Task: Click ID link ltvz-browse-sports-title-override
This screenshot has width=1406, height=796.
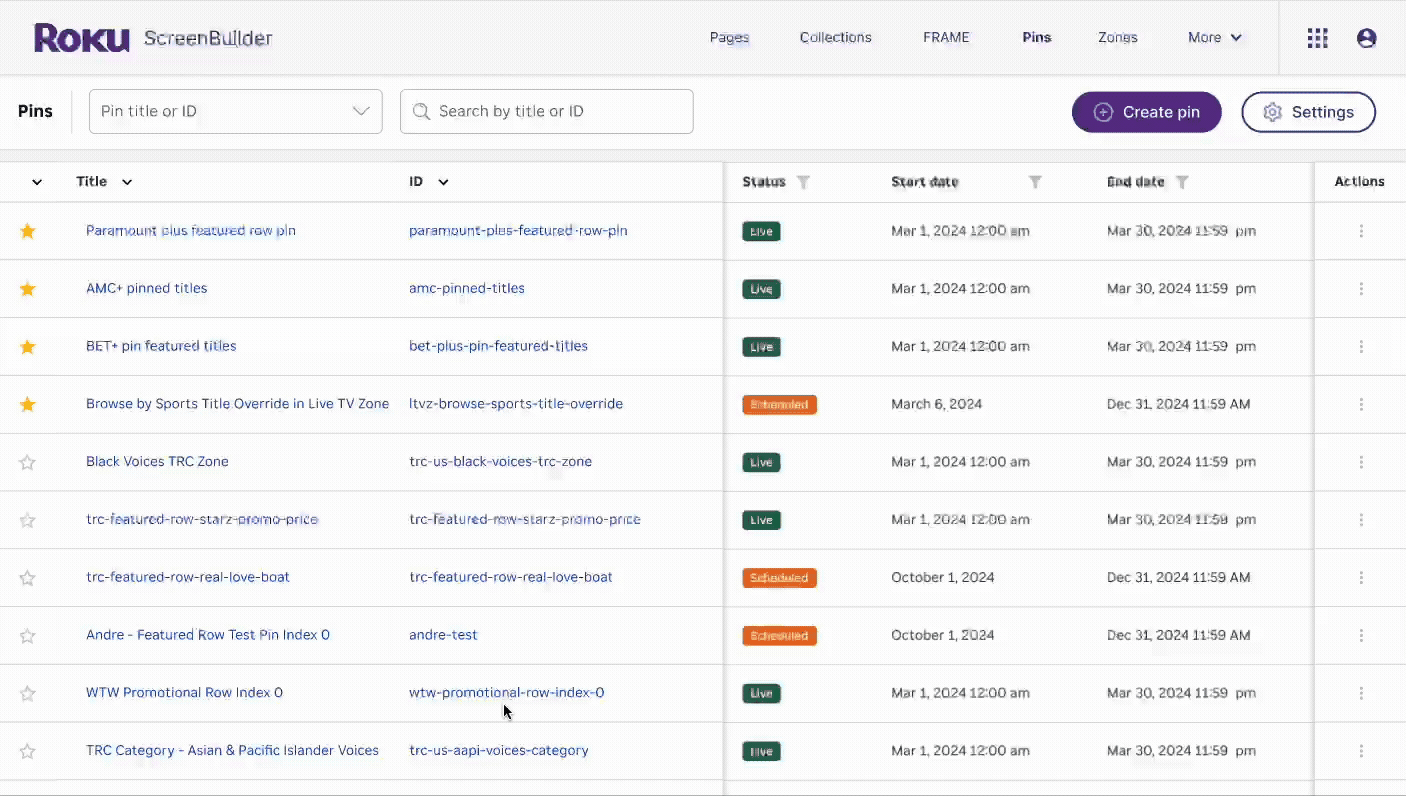Action: 516,405
